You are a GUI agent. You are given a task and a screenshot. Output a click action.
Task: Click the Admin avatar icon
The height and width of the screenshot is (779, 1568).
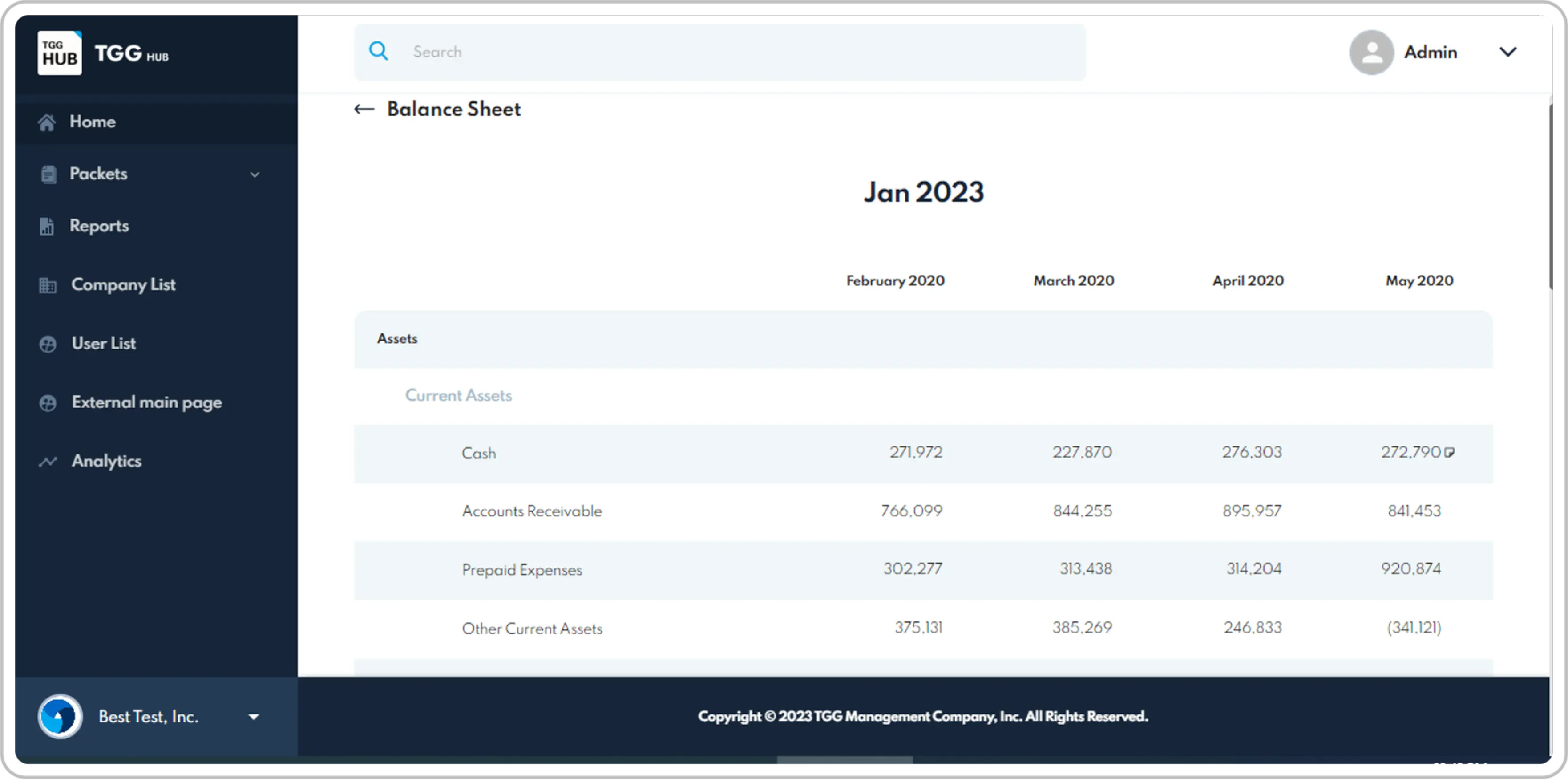click(x=1371, y=53)
